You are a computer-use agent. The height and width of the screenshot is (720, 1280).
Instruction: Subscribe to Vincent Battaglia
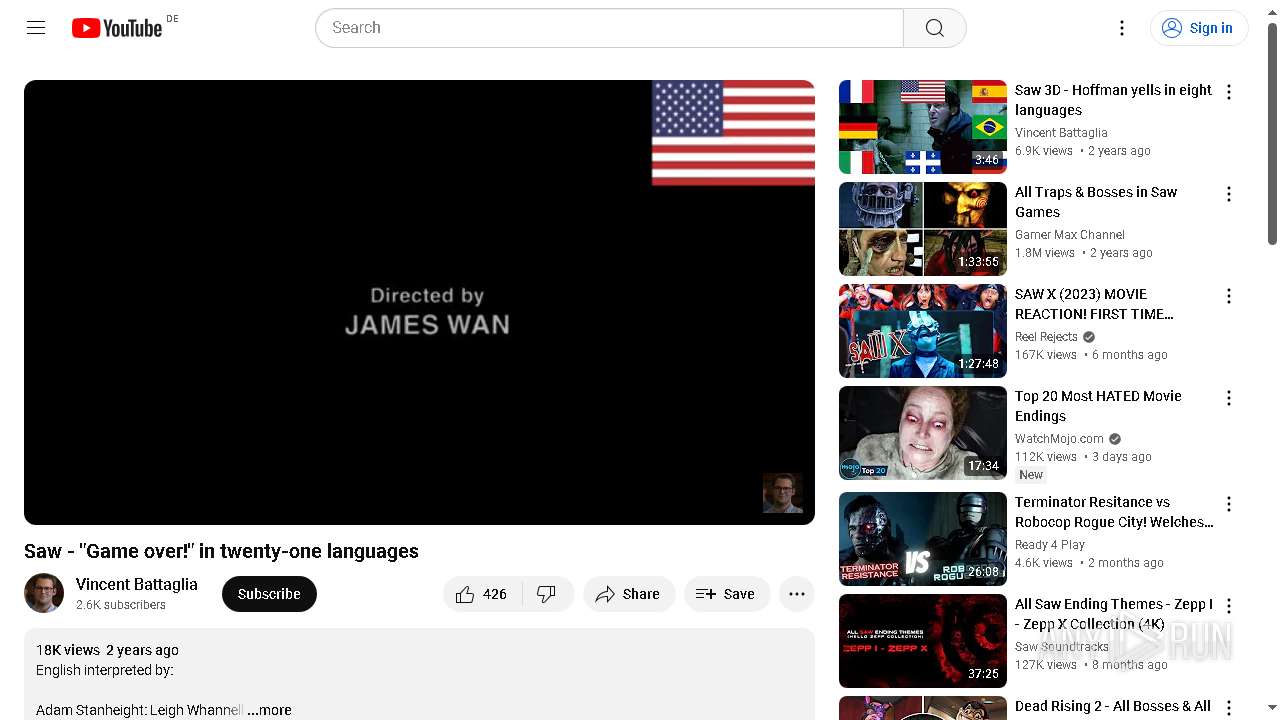pyautogui.click(x=269, y=594)
